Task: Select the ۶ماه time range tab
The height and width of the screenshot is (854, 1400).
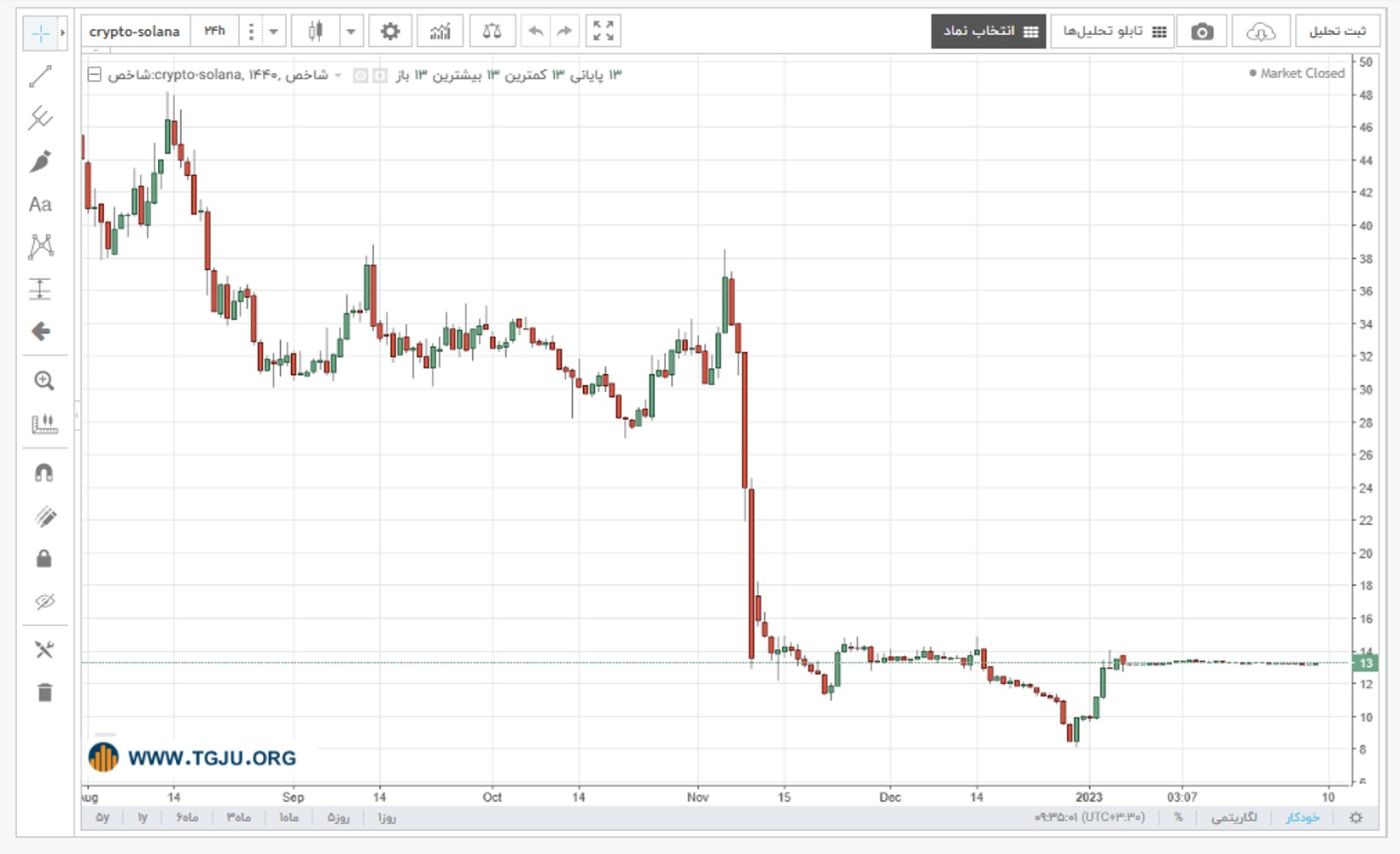Action: point(188,817)
